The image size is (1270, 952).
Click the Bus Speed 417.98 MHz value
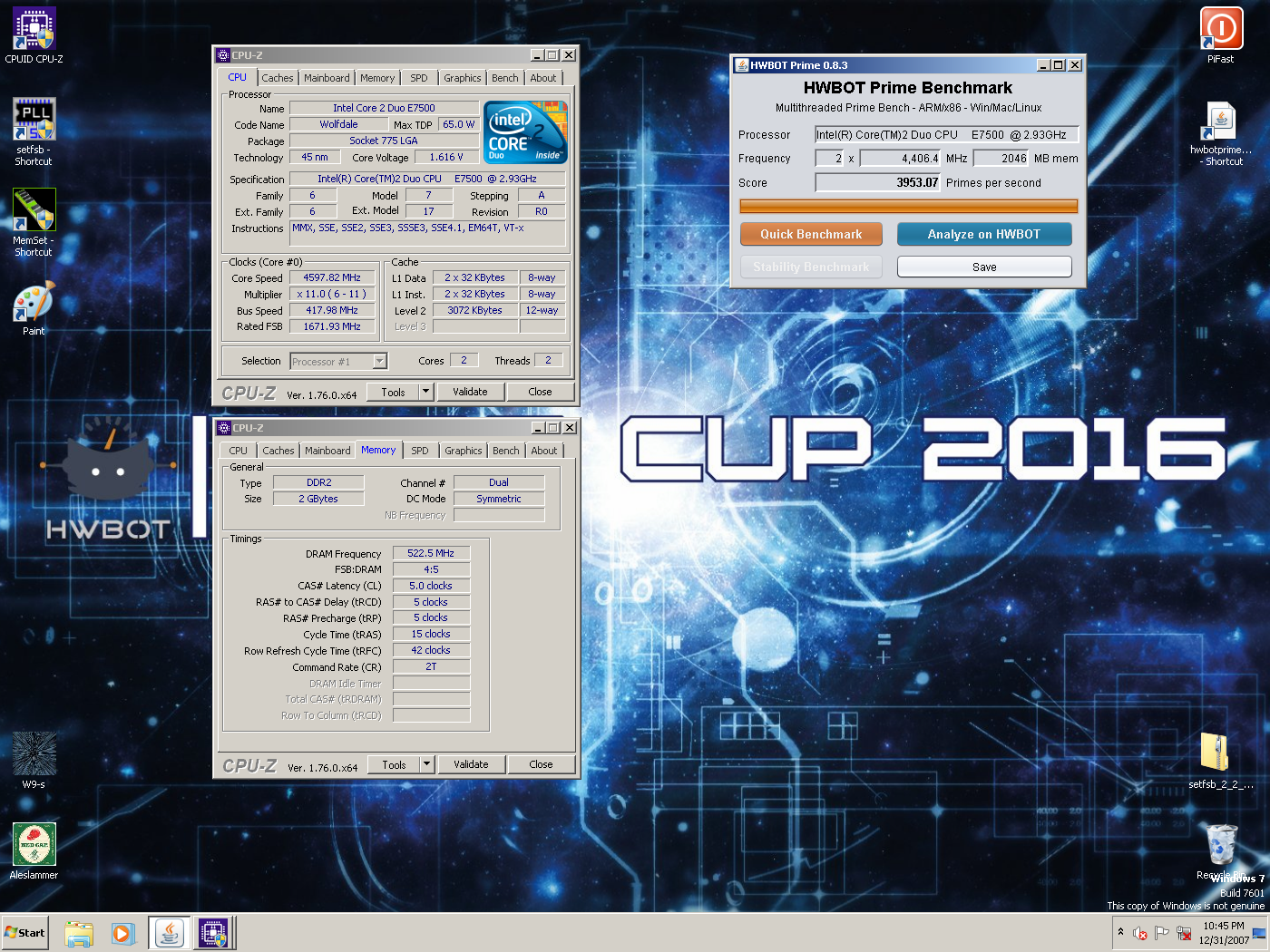click(x=332, y=310)
